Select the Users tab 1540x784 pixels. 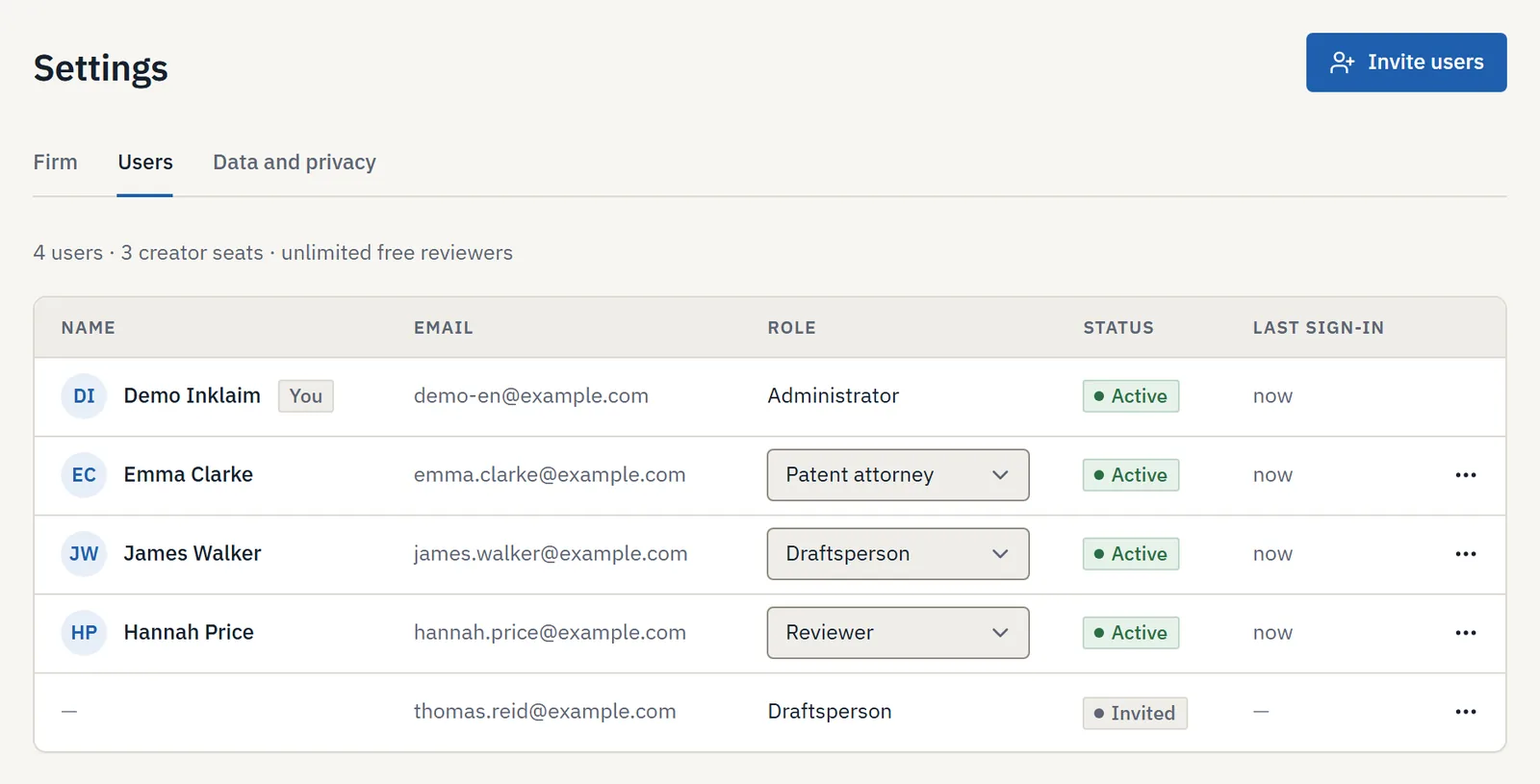[145, 162]
